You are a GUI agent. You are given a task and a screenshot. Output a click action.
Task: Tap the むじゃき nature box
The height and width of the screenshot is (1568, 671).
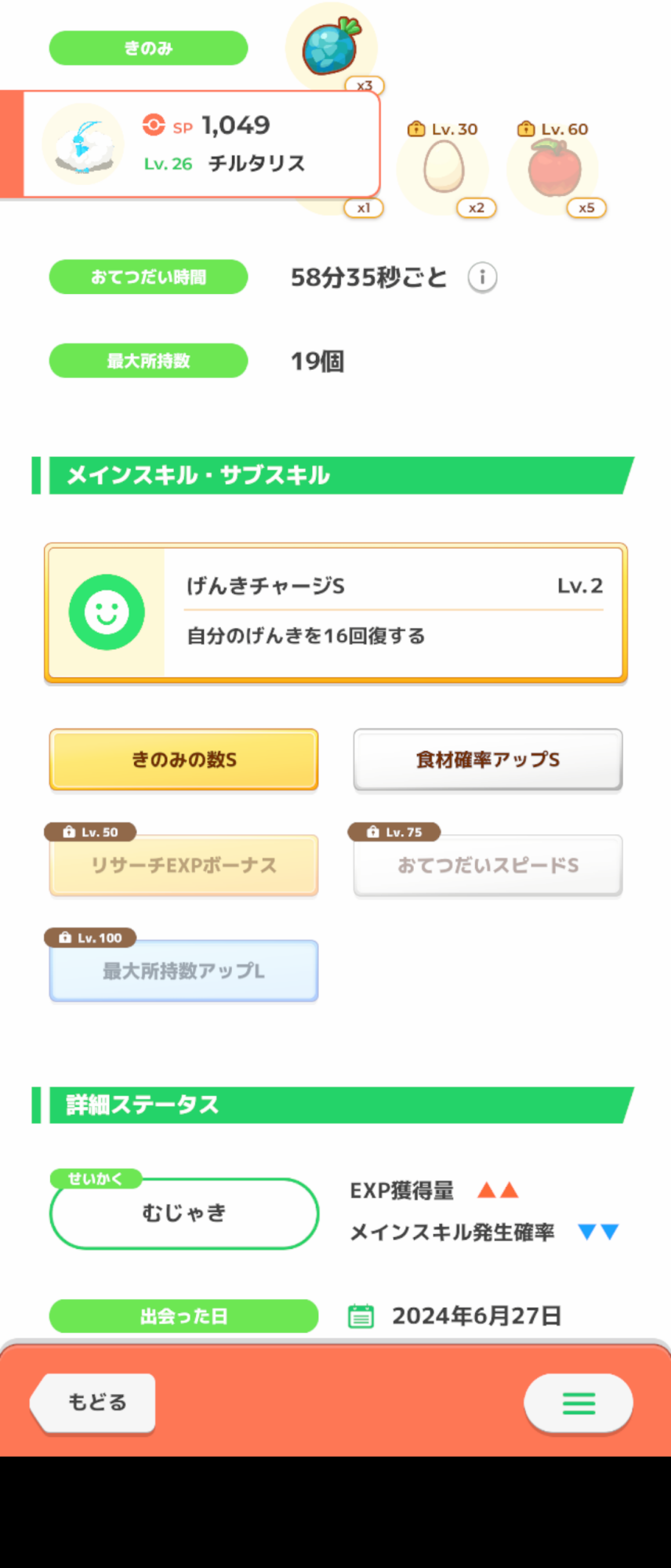[x=184, y=1214]
